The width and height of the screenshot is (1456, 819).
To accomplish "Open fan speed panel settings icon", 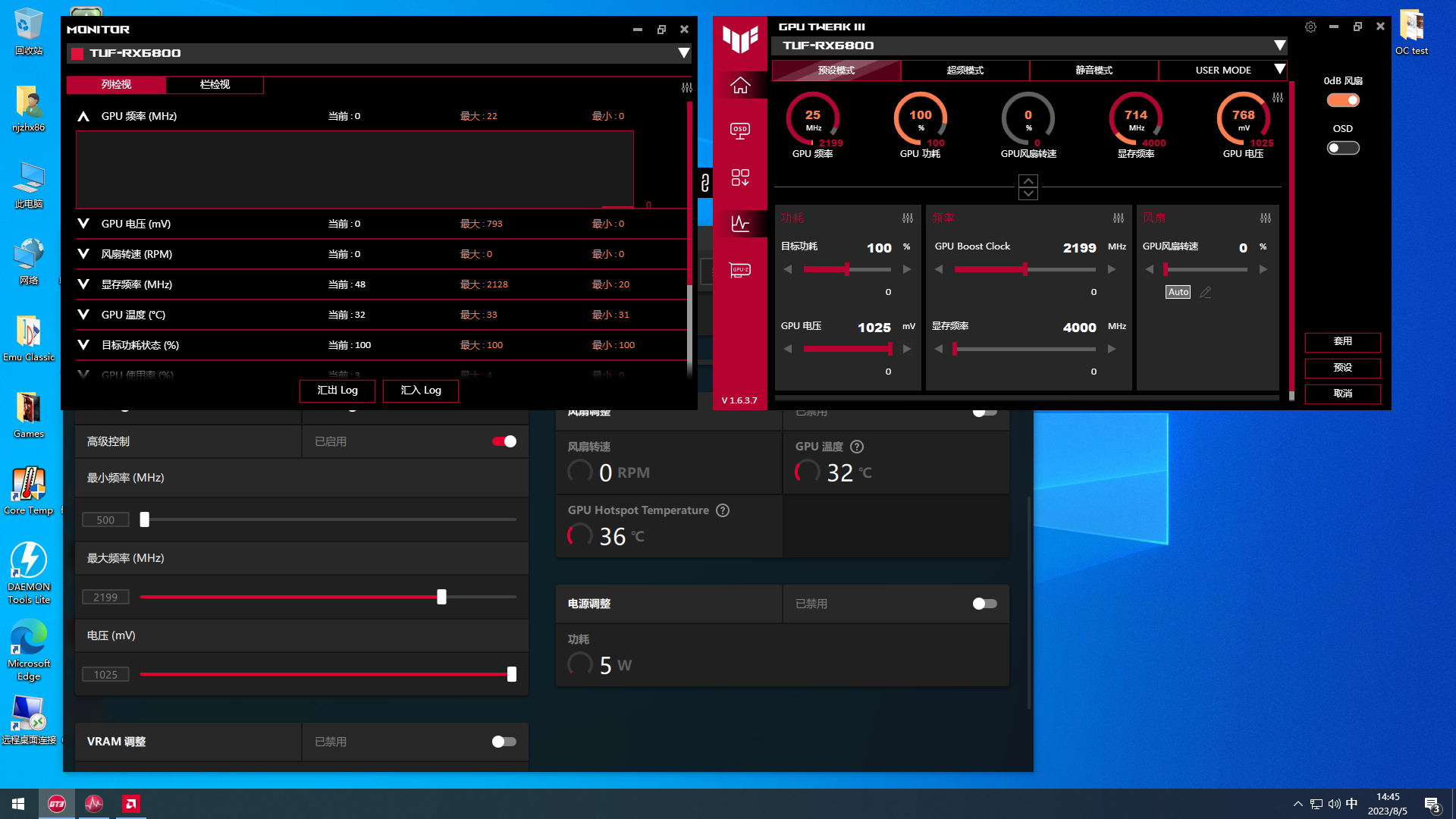I will [1266, 218].
